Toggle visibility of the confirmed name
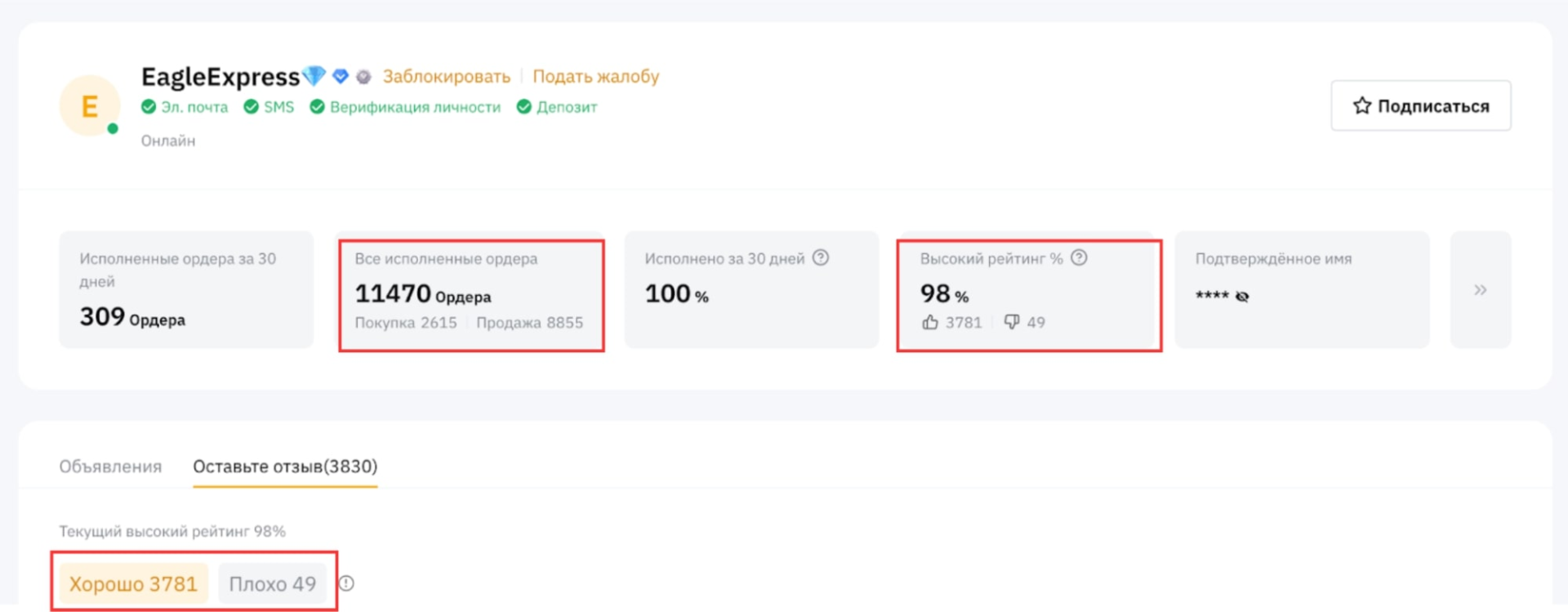1568x612 pixels. 1242,297
